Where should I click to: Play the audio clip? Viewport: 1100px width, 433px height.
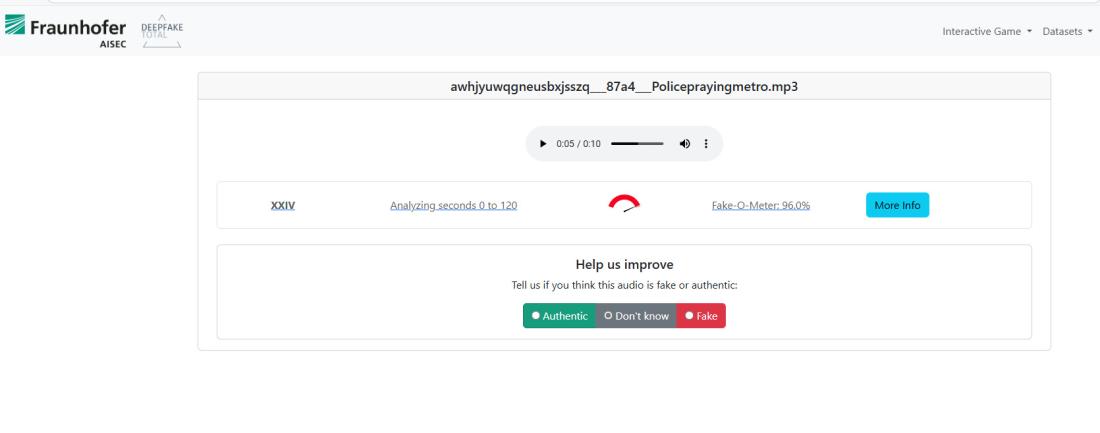pyautogui.click(x=543, y=144)
